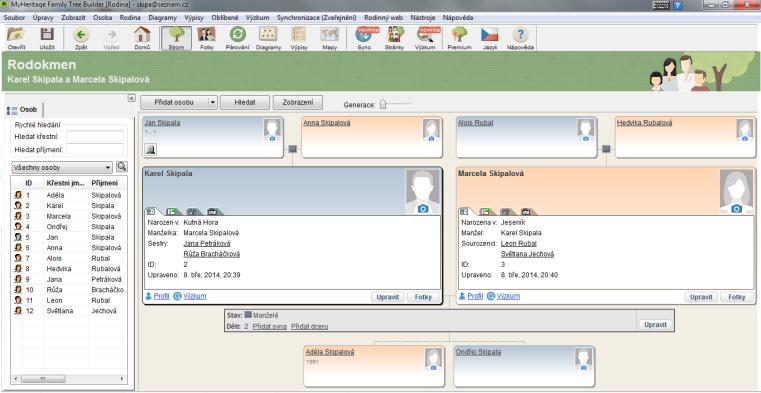The width and height of the screenshot is (761, 393).
Task: Open the Rodina menu
Action: [130, 17]
